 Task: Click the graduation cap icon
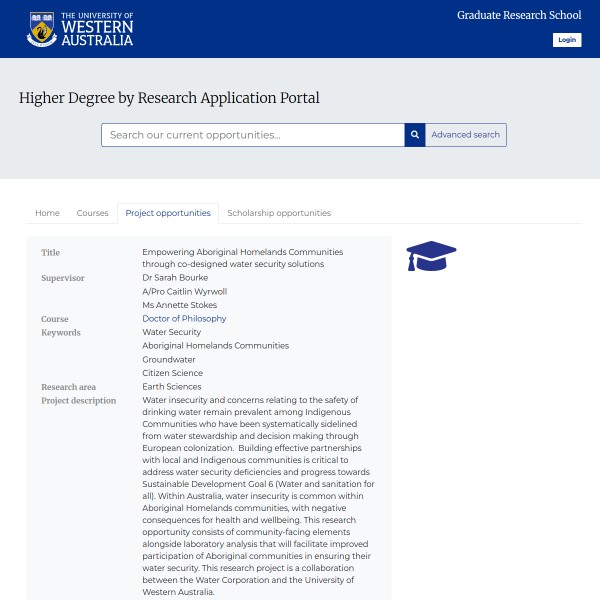coord(431,256)
